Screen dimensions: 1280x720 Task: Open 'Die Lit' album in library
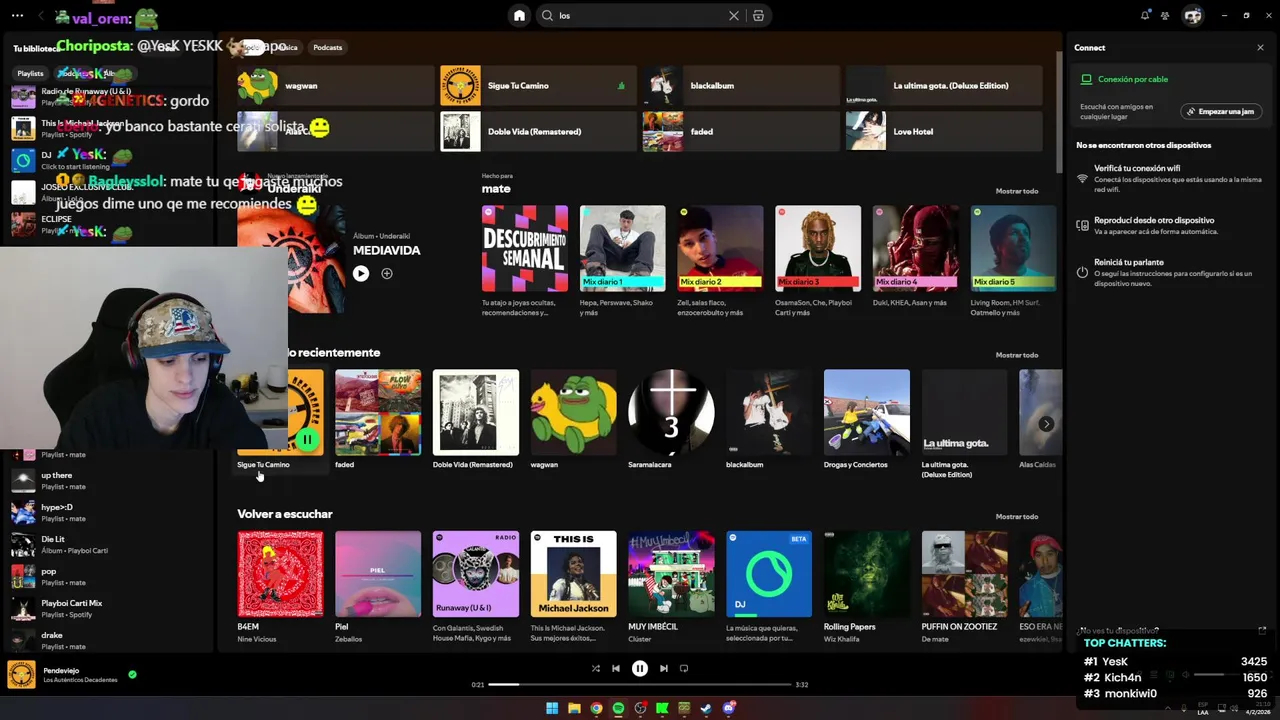click(x=108, y=545)
